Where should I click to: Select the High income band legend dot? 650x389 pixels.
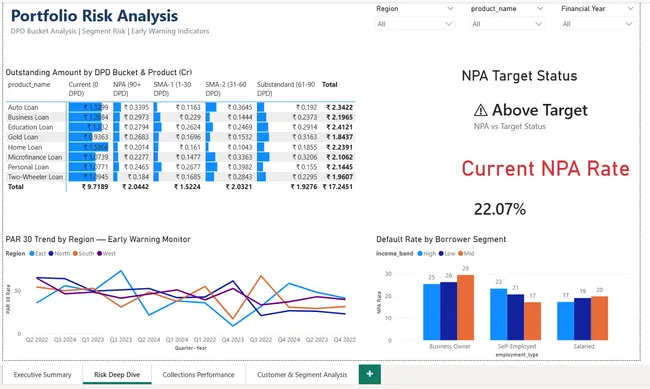420,253
